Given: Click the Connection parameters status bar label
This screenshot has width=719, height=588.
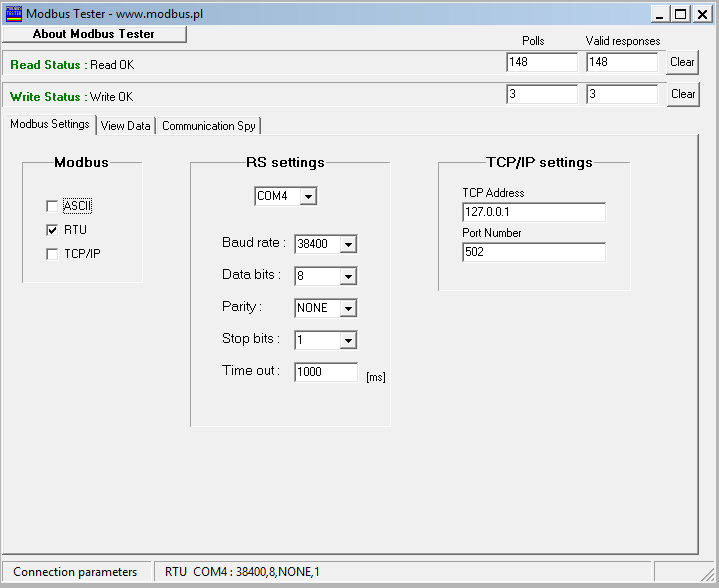Looking at the screenshot, I should [75, 572].
